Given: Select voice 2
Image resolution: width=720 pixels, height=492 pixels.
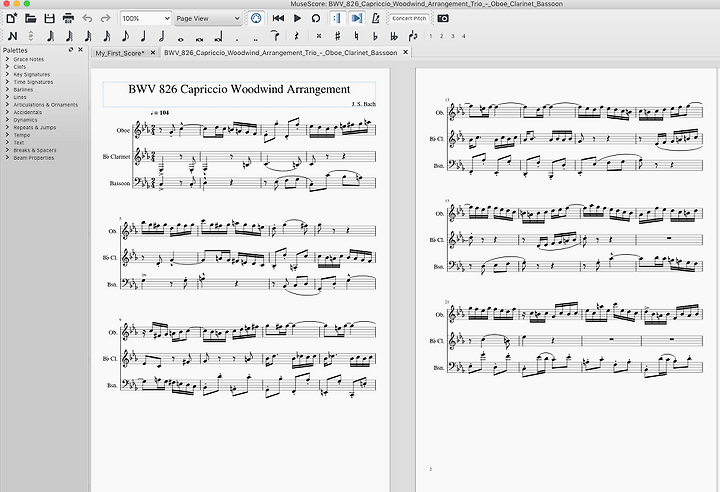Looking at the screenshot, I should [442, 36].
